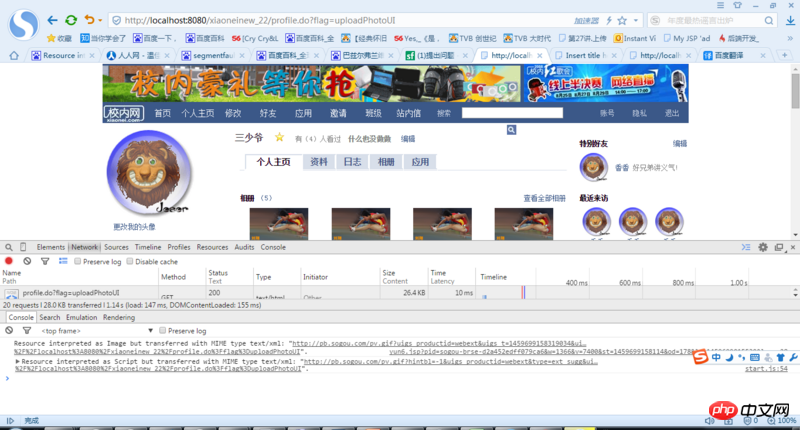Click the yellow star next to 三少爷
The height and width of the screenshot is (430, 800).
[279, 137]
